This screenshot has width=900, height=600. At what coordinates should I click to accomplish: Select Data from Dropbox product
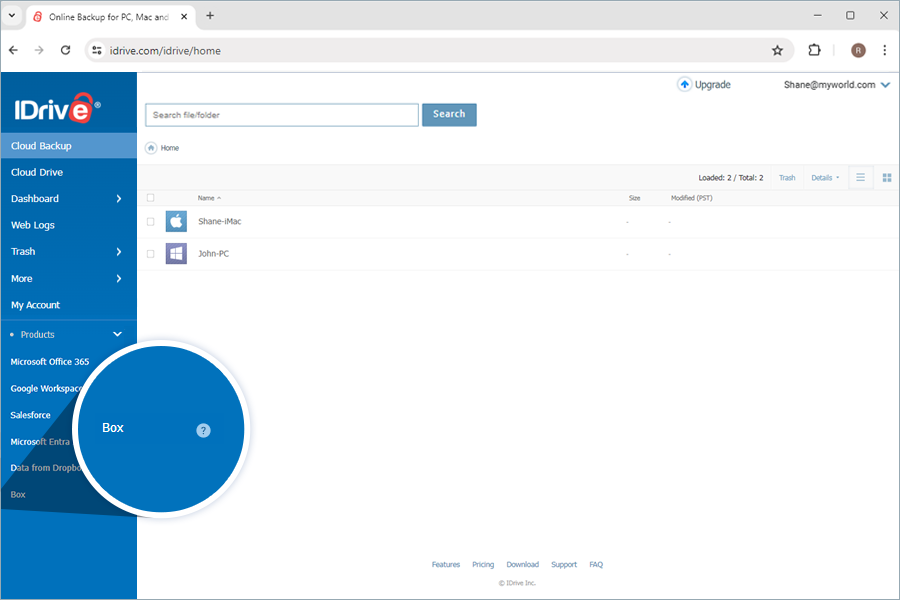(x=45, y=468)
